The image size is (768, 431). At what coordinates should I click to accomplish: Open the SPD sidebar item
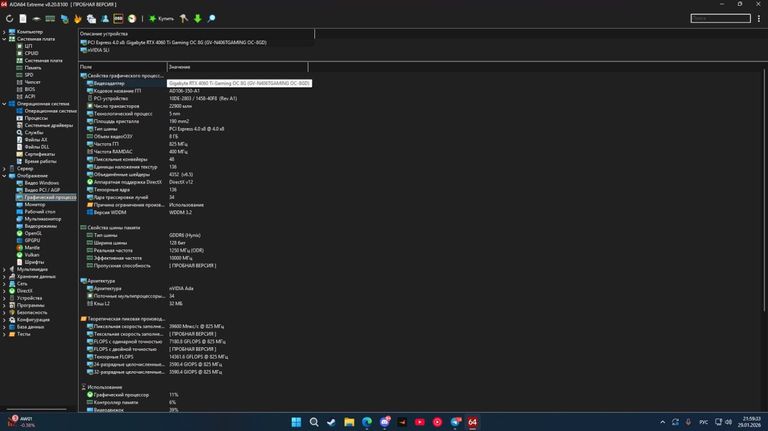(x=29, y=75)
